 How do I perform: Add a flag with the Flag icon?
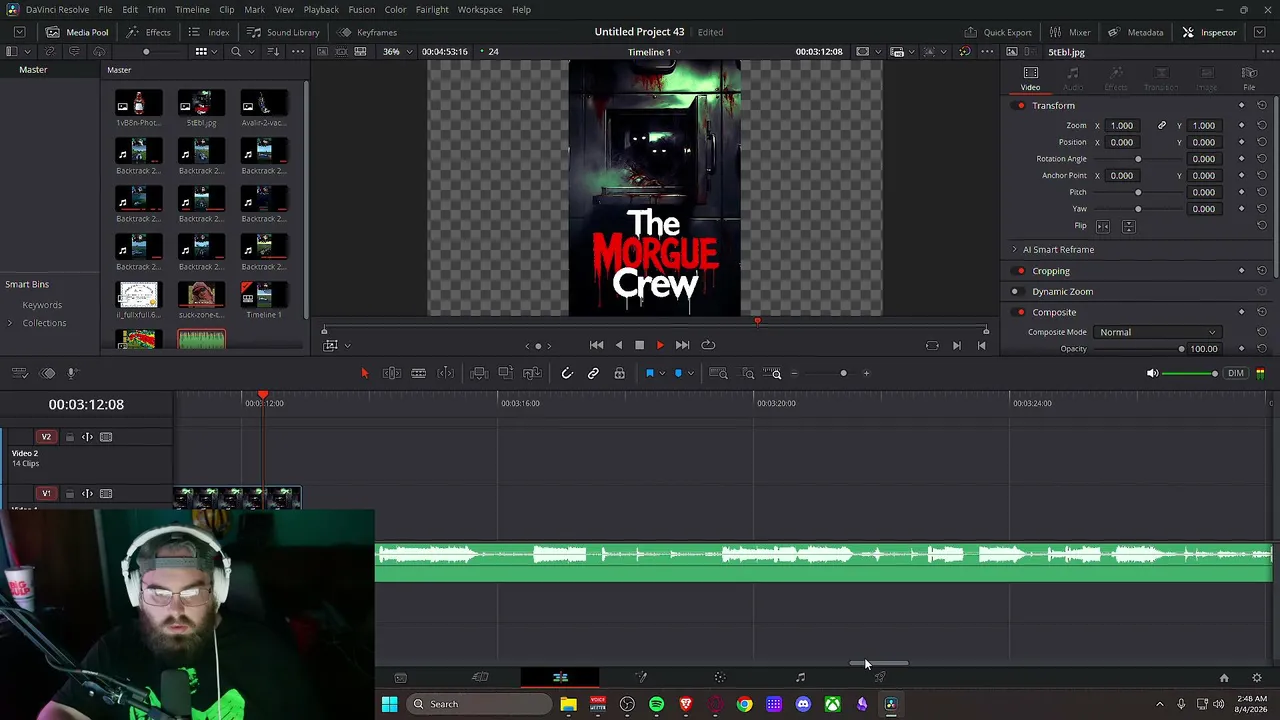coord(649,373)
